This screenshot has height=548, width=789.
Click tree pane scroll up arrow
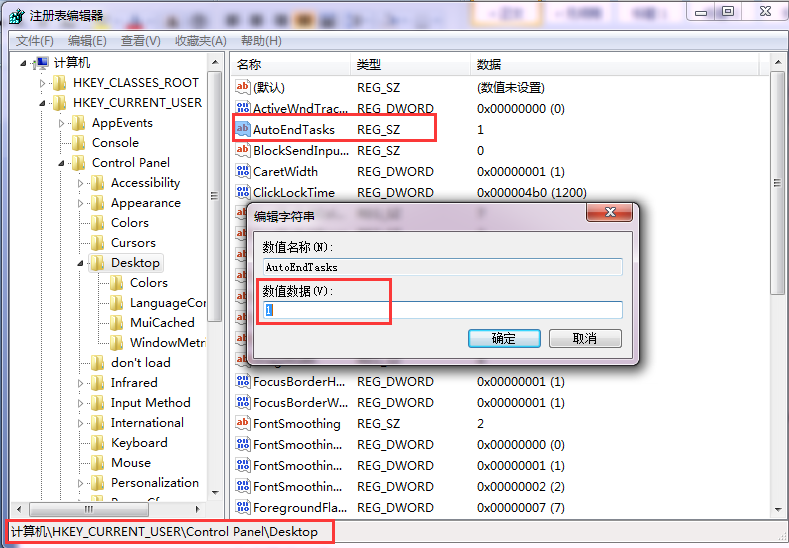[215, 62]
